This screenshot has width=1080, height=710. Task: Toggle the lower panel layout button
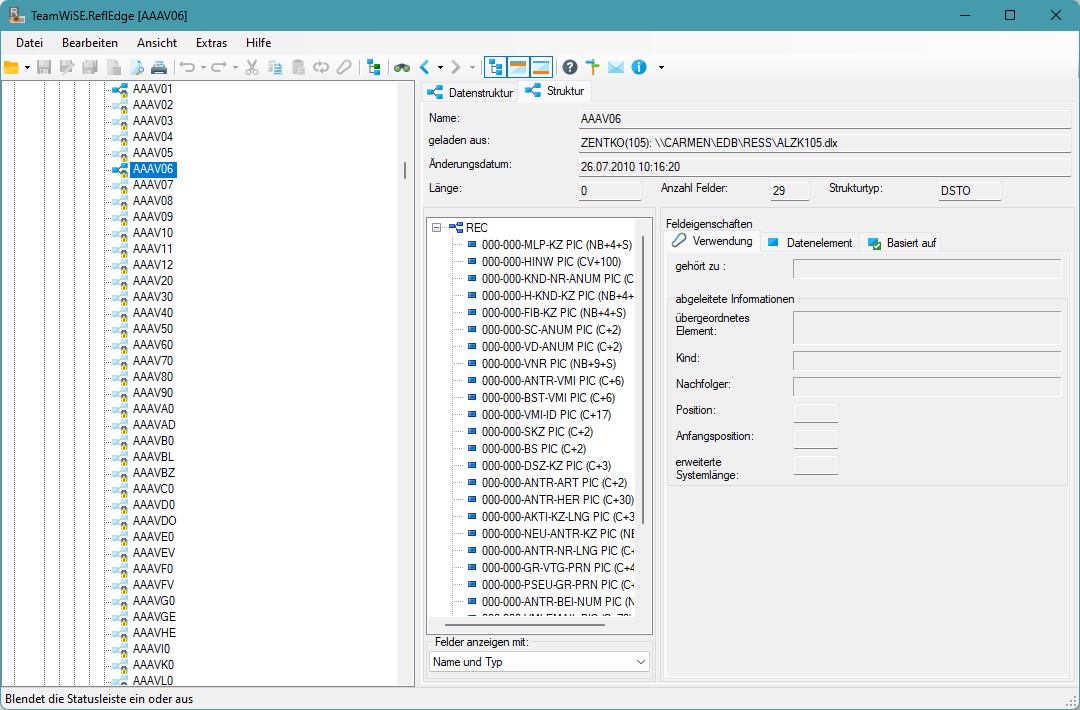[x=541, y=67]
